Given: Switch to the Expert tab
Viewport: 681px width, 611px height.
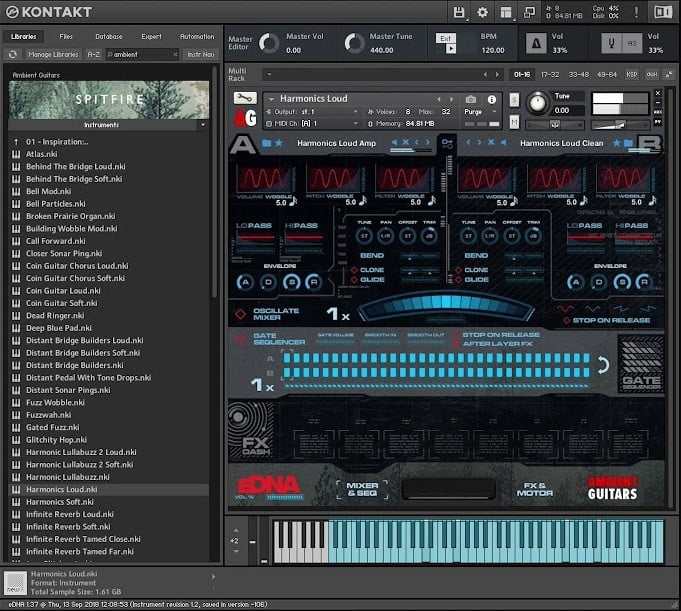Looking at the screenshot, I should pyautogui.click(x=151, y=36).
